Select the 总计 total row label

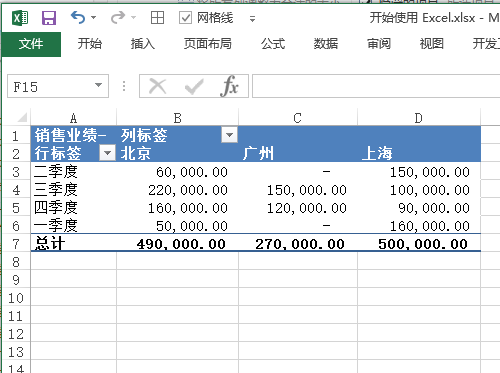click(74, 244)
